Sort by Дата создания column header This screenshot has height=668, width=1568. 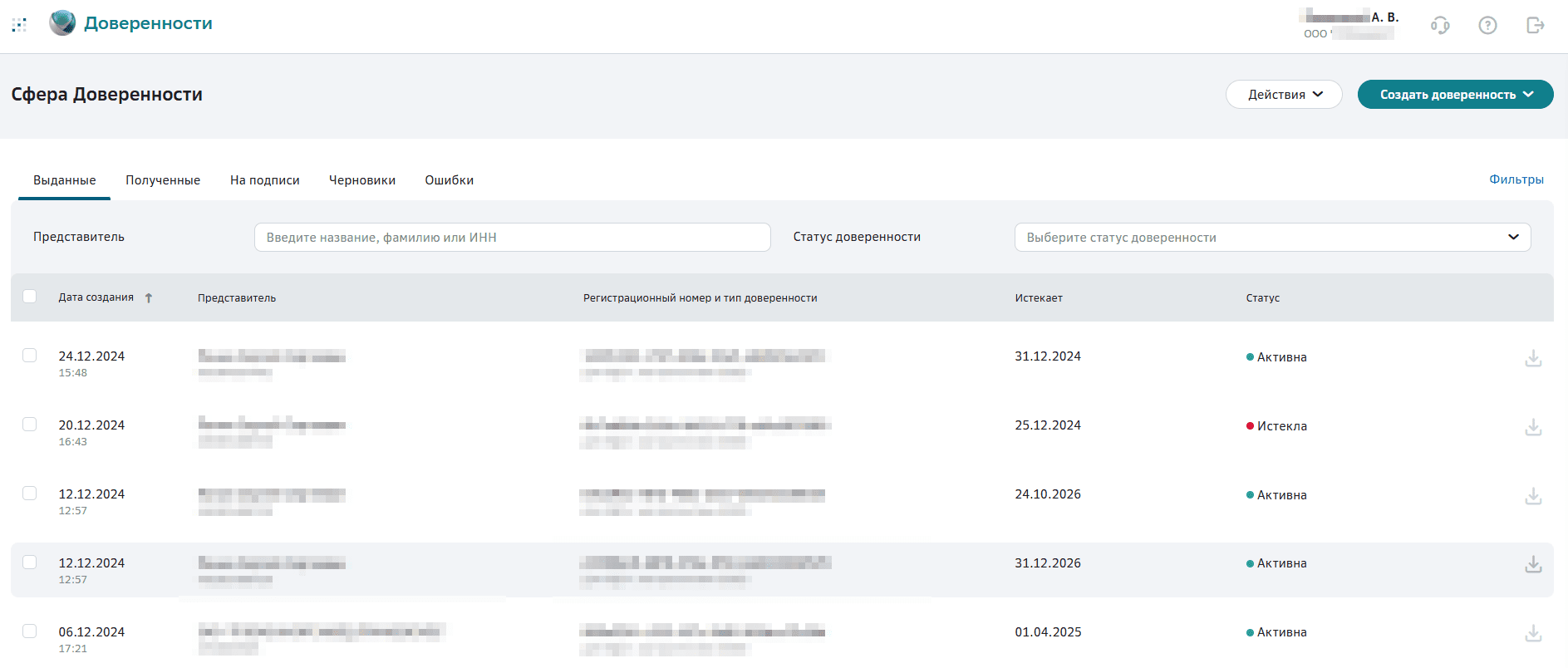[x=96, y=297]
